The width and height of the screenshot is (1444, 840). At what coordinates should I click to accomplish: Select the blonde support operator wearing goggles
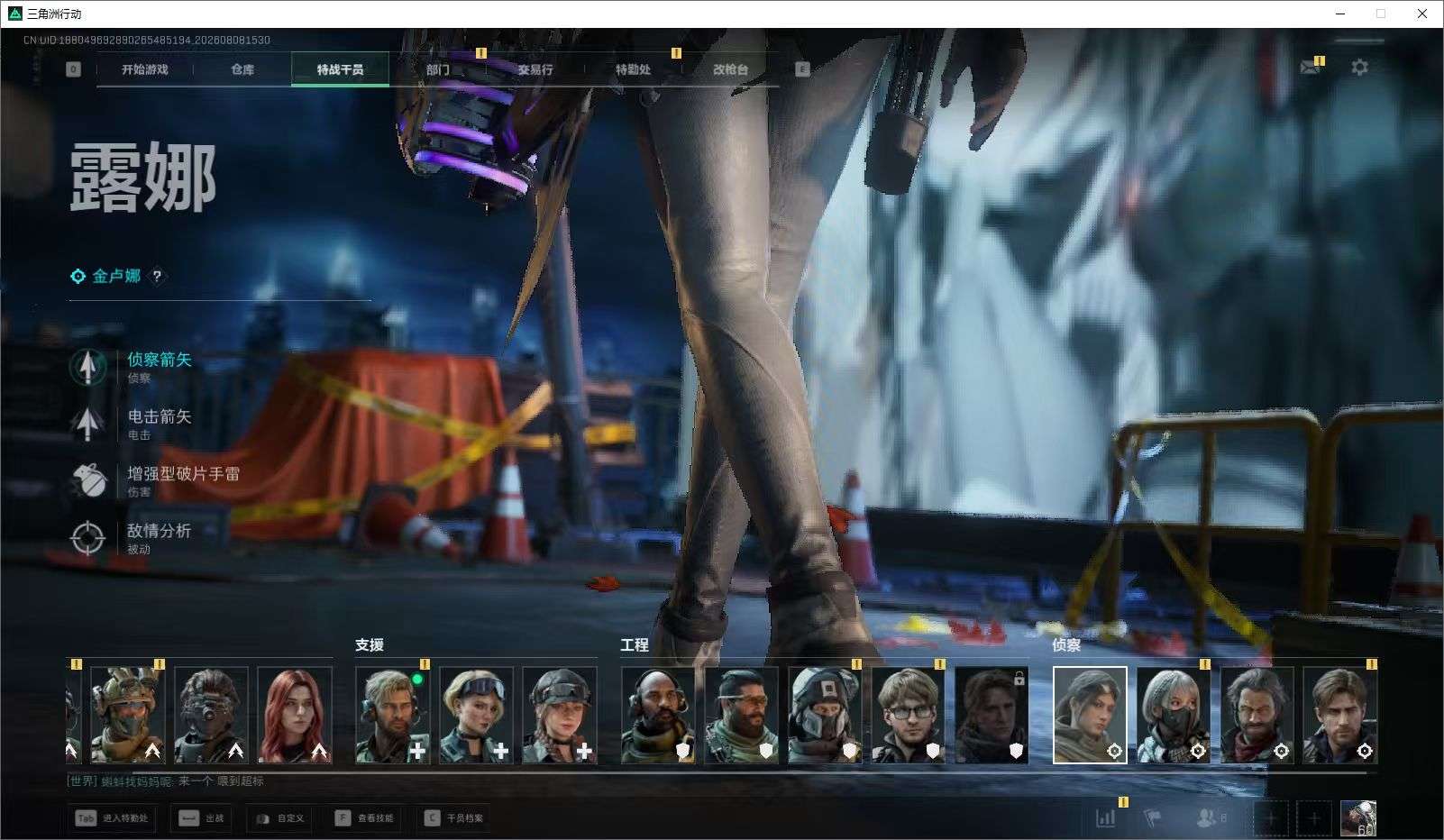(476, 715)
